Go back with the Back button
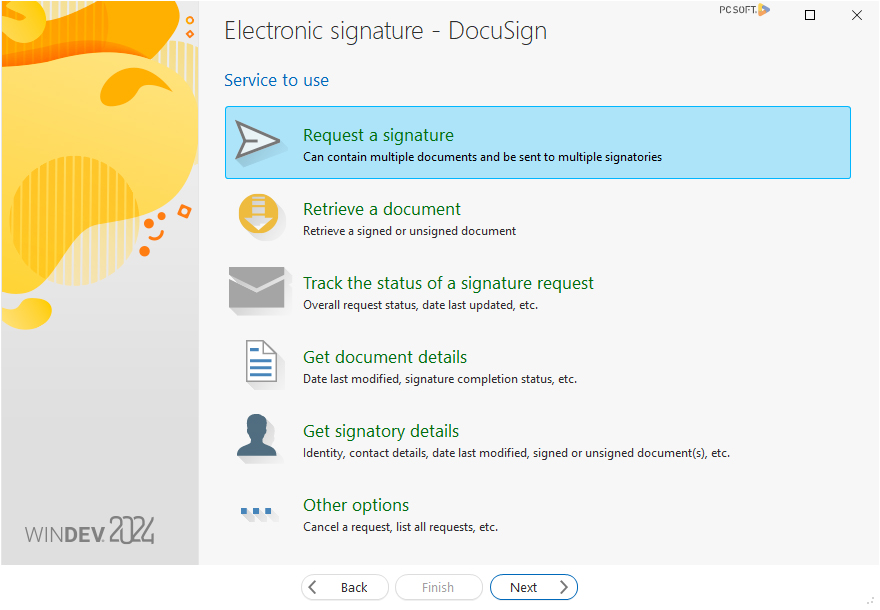 (x=345, y=588)
